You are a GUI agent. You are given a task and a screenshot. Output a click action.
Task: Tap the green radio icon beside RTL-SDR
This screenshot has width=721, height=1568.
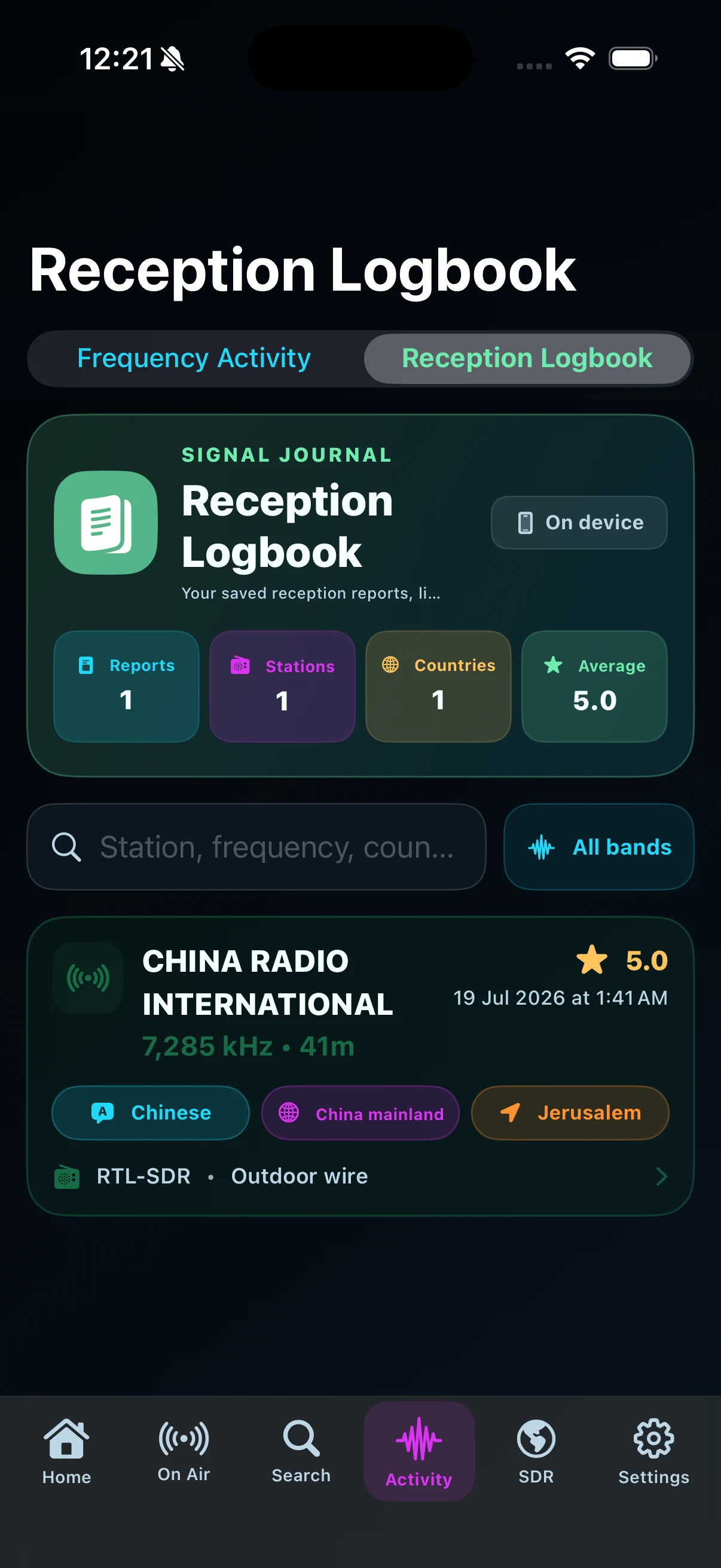[67, 1177]
